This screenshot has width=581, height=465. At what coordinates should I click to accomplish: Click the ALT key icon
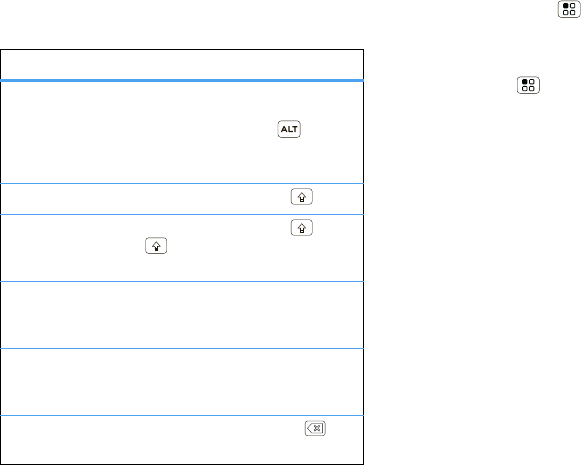click(289, 129)
